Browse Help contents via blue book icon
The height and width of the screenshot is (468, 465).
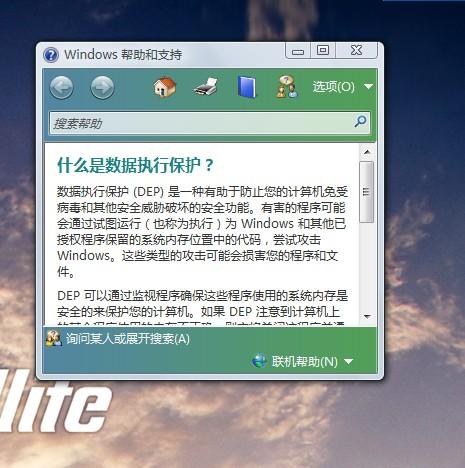[x=247, y=87]
